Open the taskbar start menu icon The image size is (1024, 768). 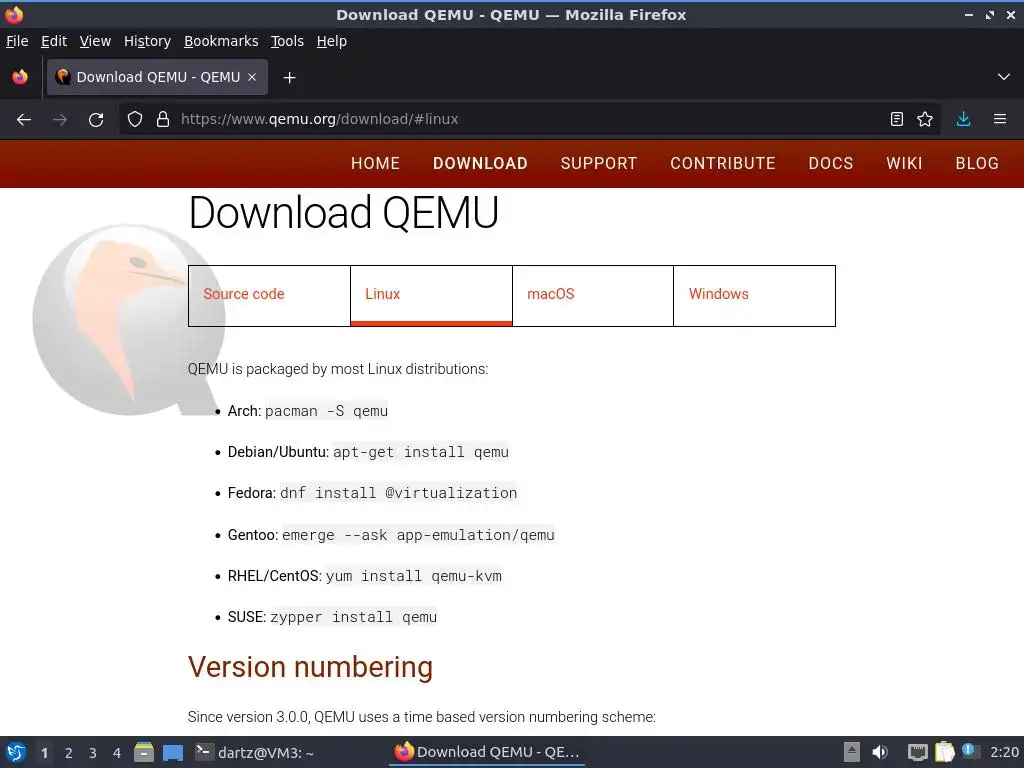pyautogui.click(x=16, y=752)
